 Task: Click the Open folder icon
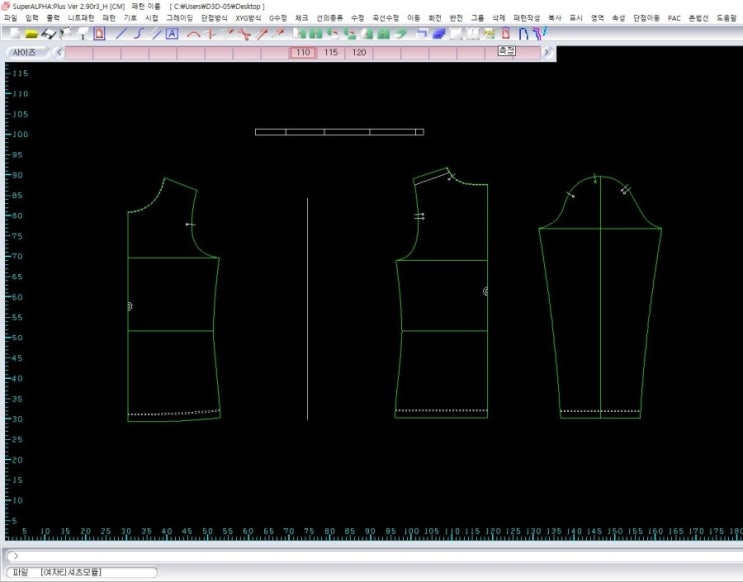click(x=31, y=33)
